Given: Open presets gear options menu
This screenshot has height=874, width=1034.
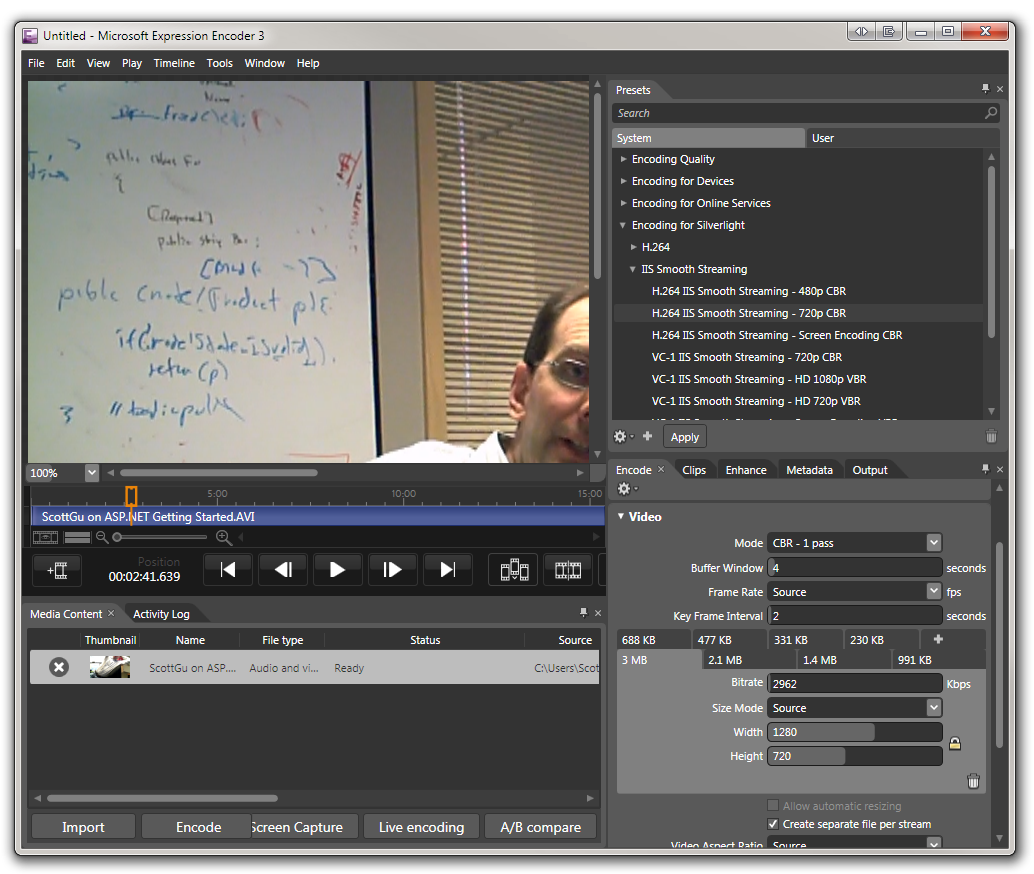Looking at the screenshot, I should (x=623, y=437).
